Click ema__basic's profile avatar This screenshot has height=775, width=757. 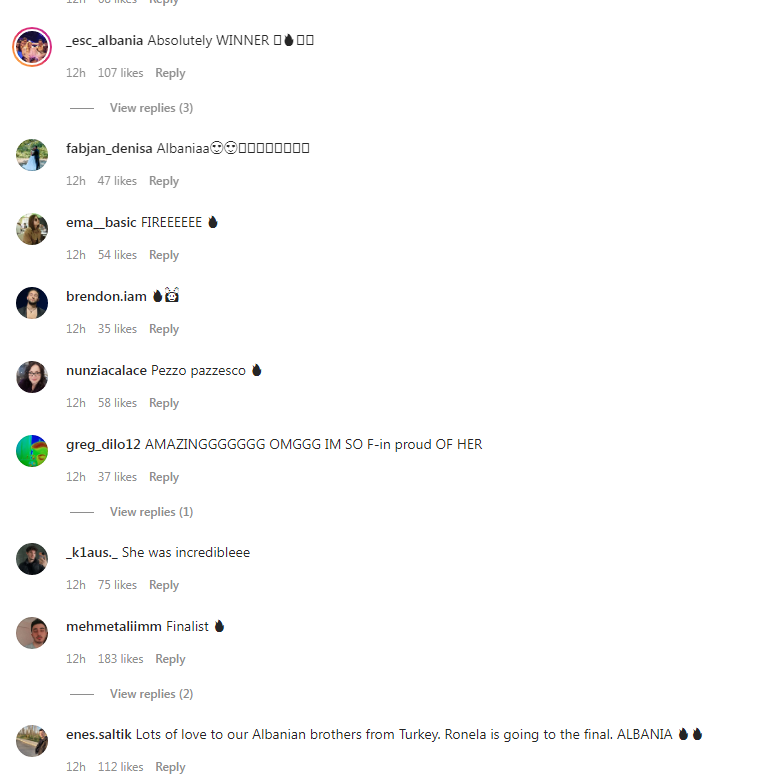point(32,229)
